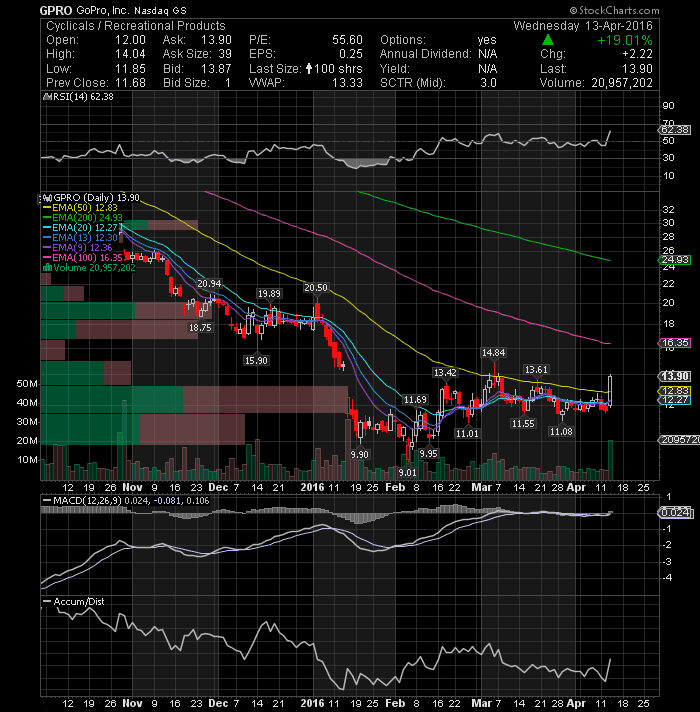Click the Open value 12.00
700x712 pixels.
pos(130,40)
